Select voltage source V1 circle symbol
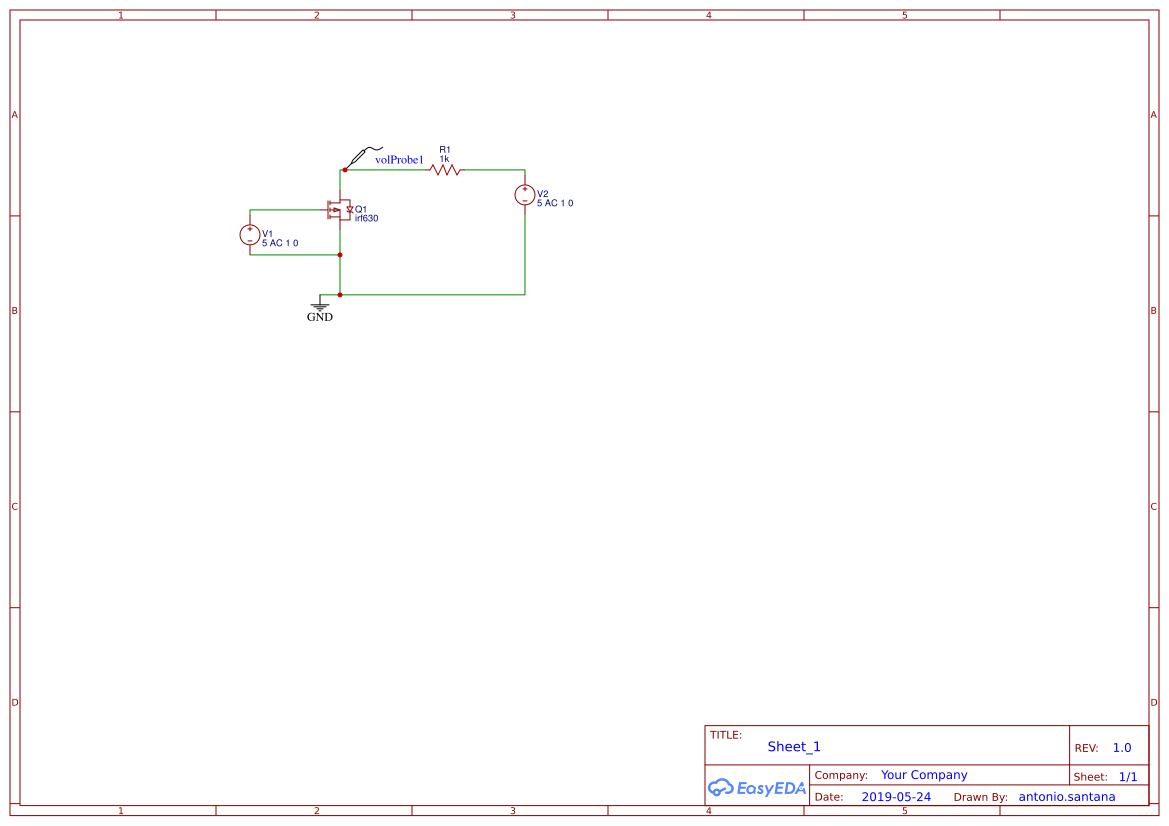The height and width of the screenshot is (826, 1169). tap(249, 236)
